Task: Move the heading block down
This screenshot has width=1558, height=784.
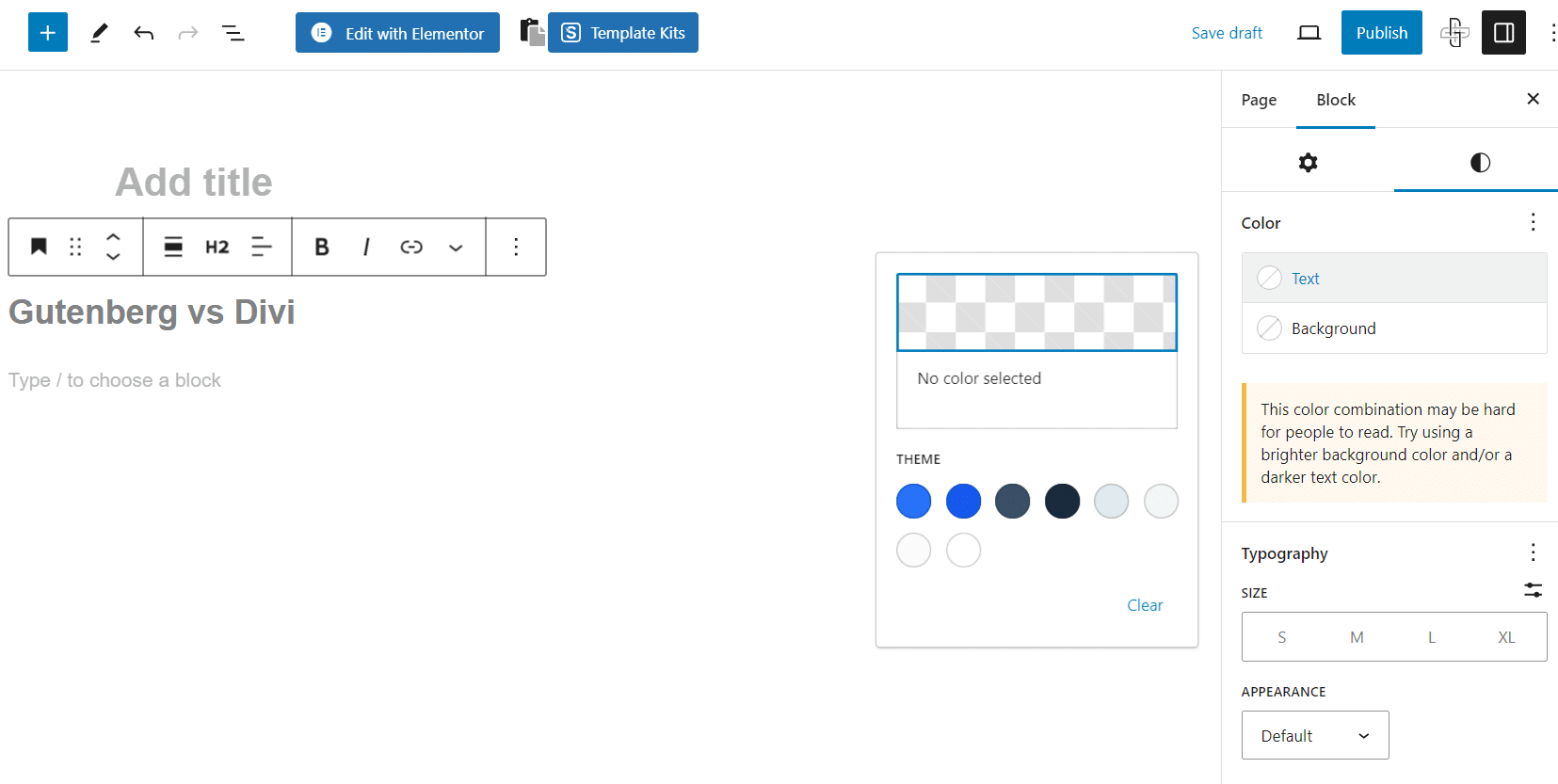Action: pos(113,257)
